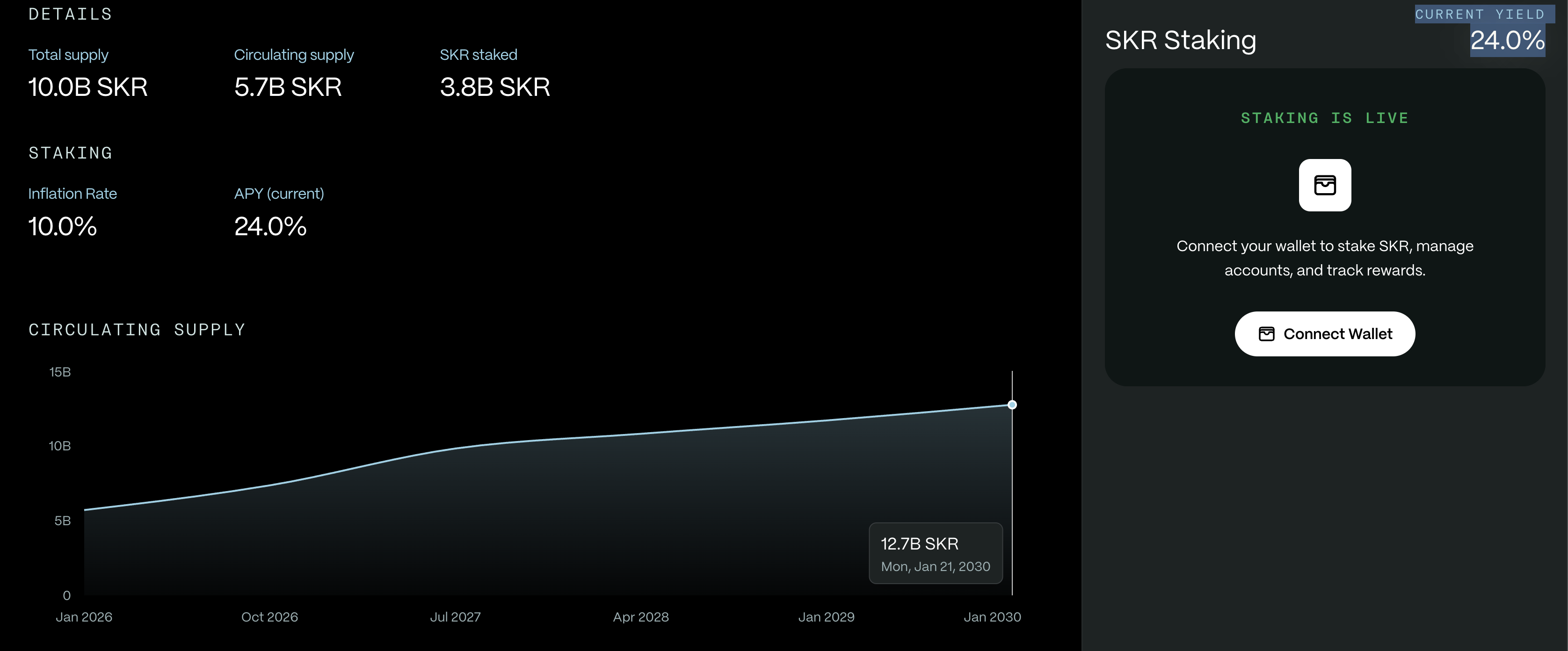Click wallet icon inside Connect Wallet button
Screen dimensions: 1568x651
[1266, 334]
